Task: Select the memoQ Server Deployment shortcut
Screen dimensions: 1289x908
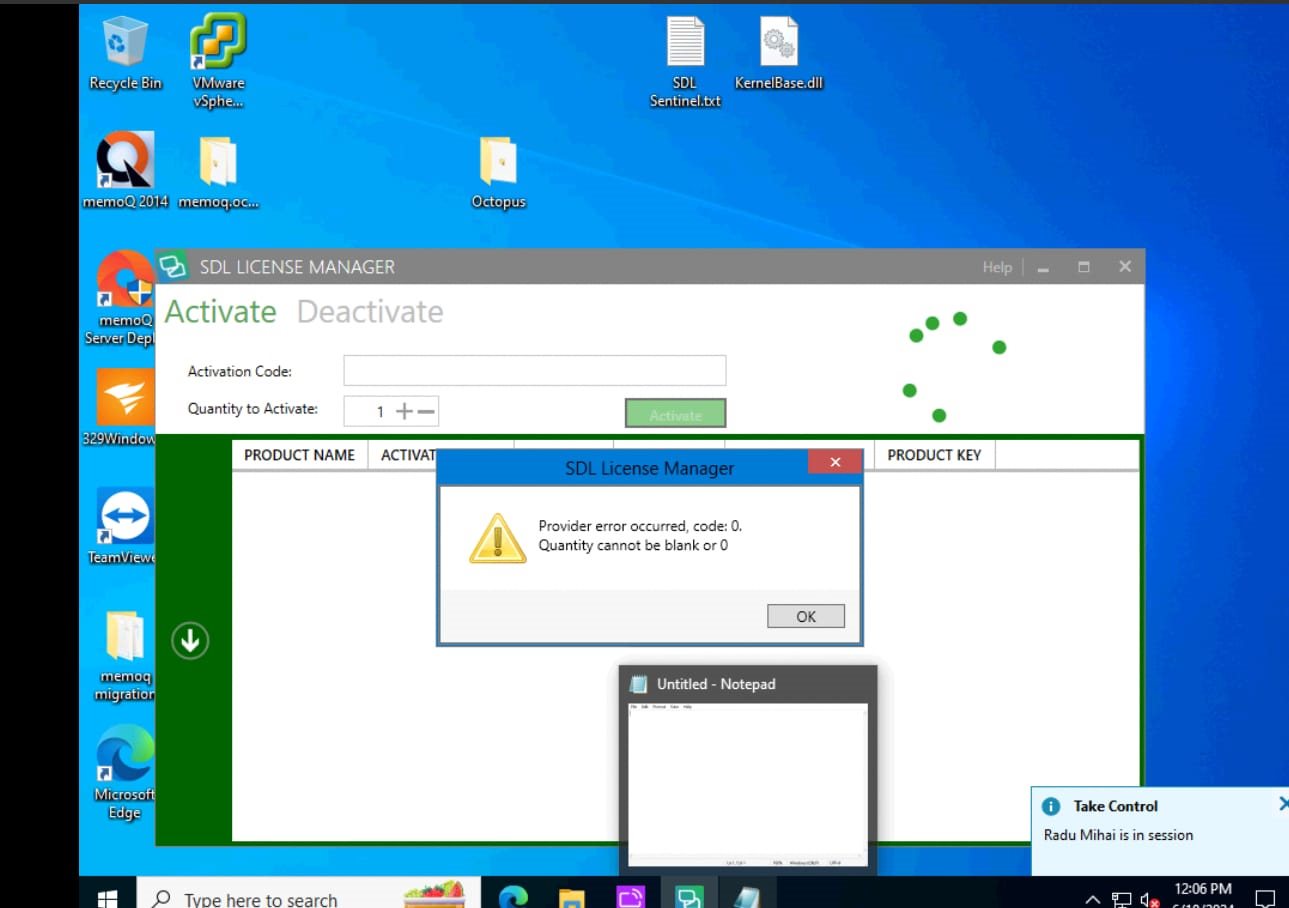Action: (125, 298)
